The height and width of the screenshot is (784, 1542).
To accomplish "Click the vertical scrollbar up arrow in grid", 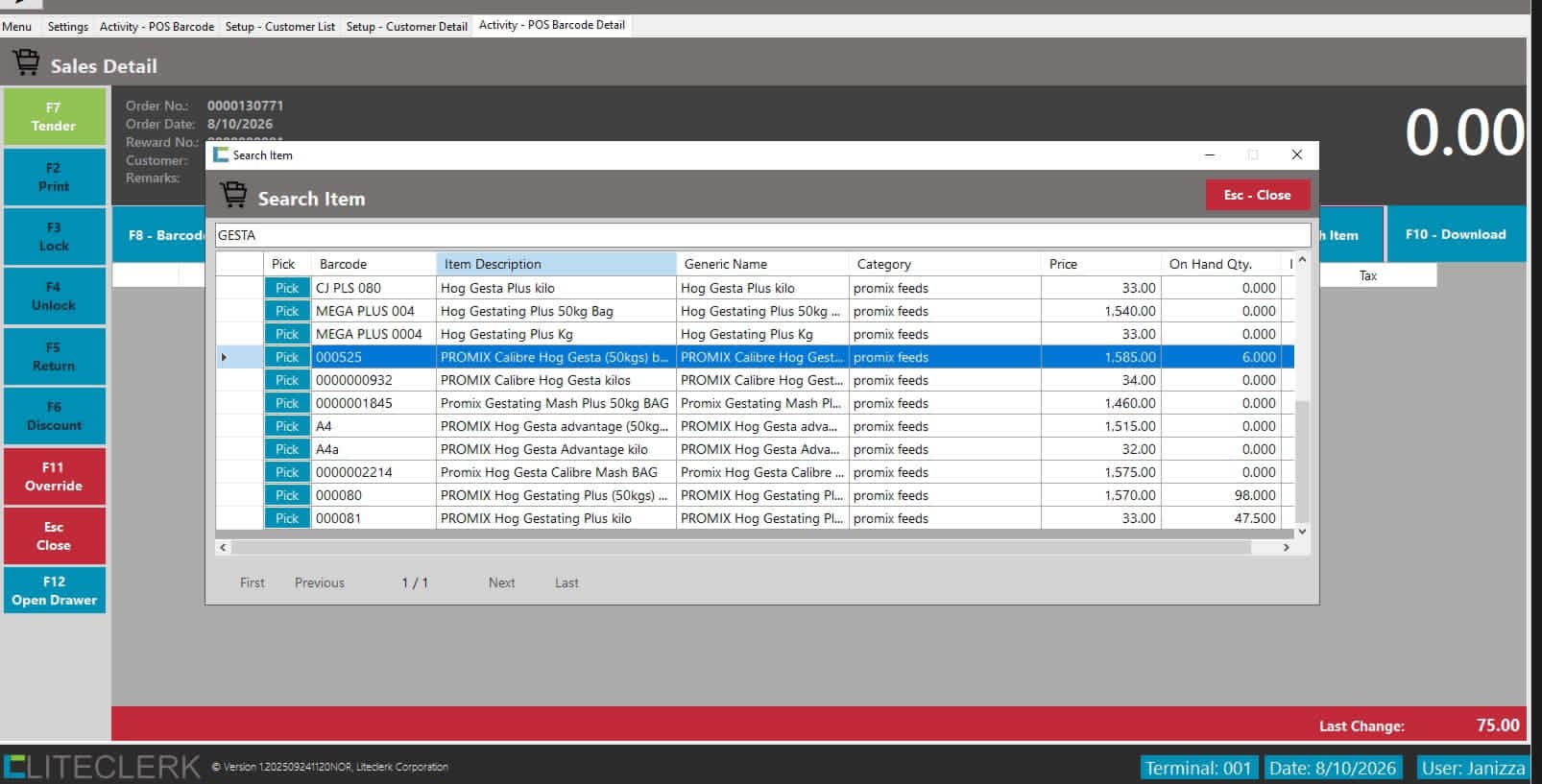I will click(1302, 260).
